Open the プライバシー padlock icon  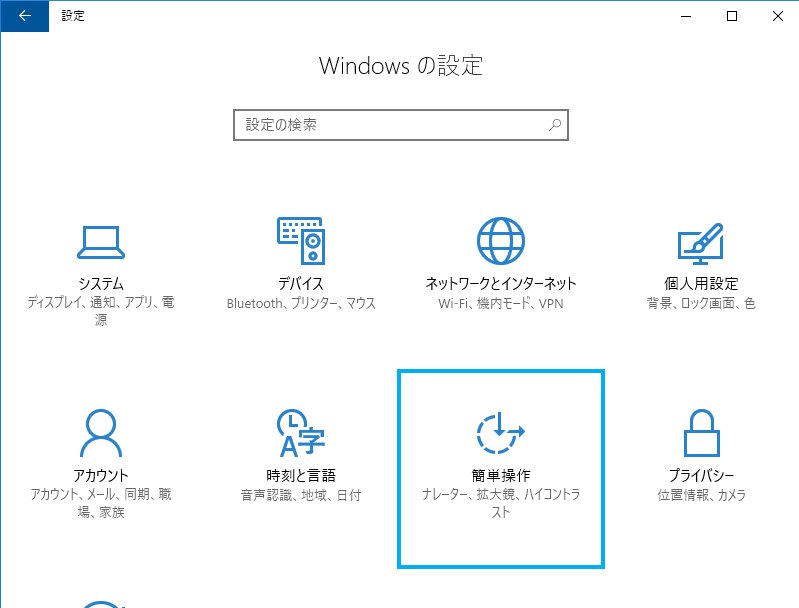coord(701,433)
